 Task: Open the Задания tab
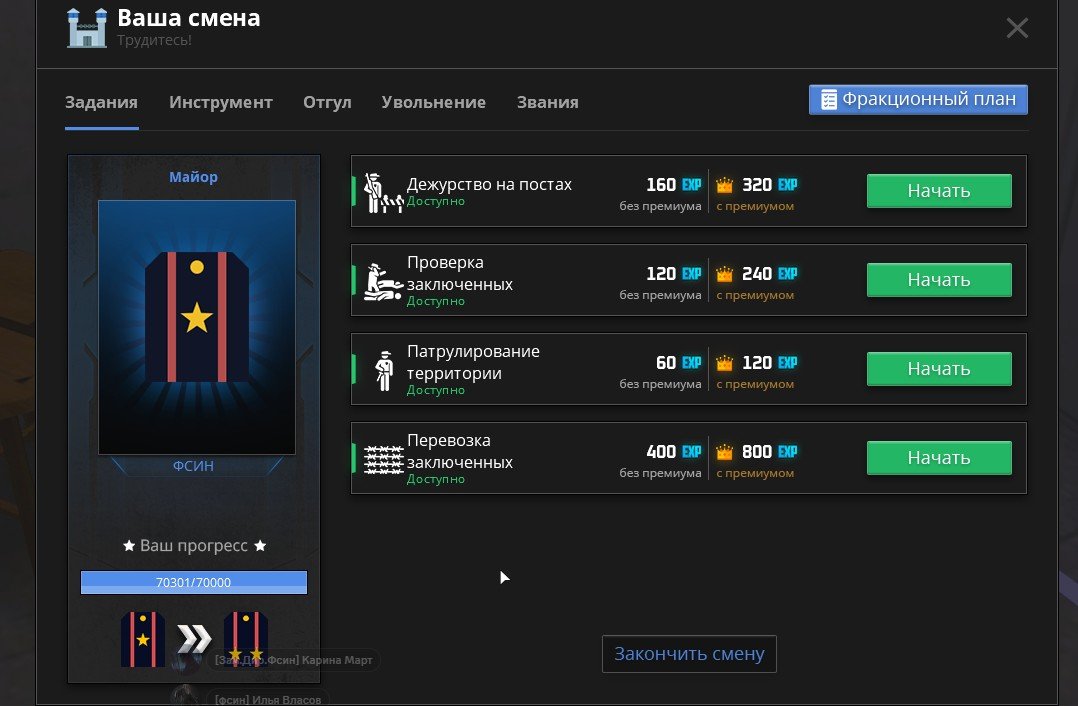coord(101,102)
